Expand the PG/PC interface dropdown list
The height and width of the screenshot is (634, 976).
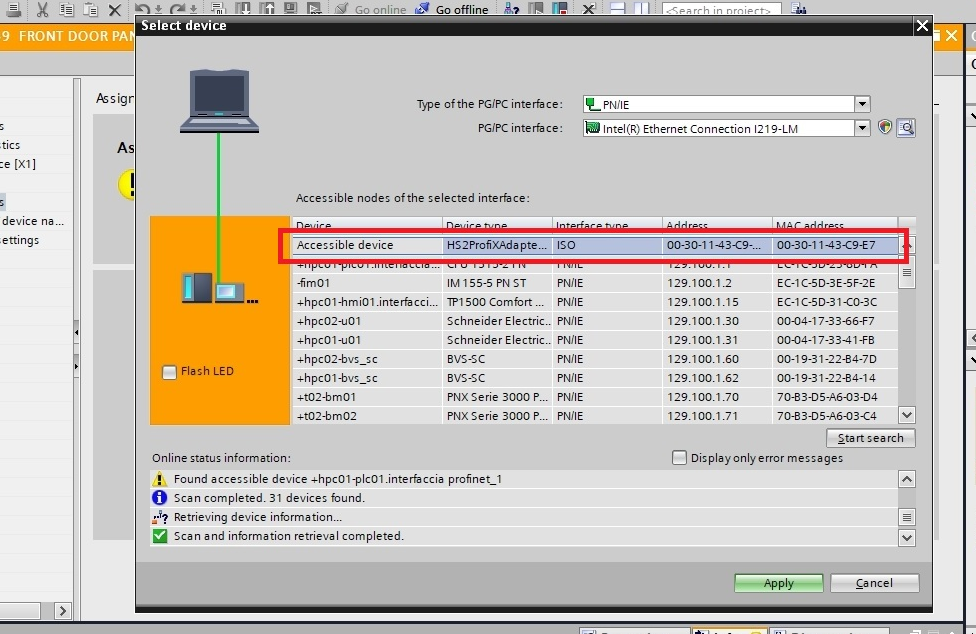coord(862,128)
